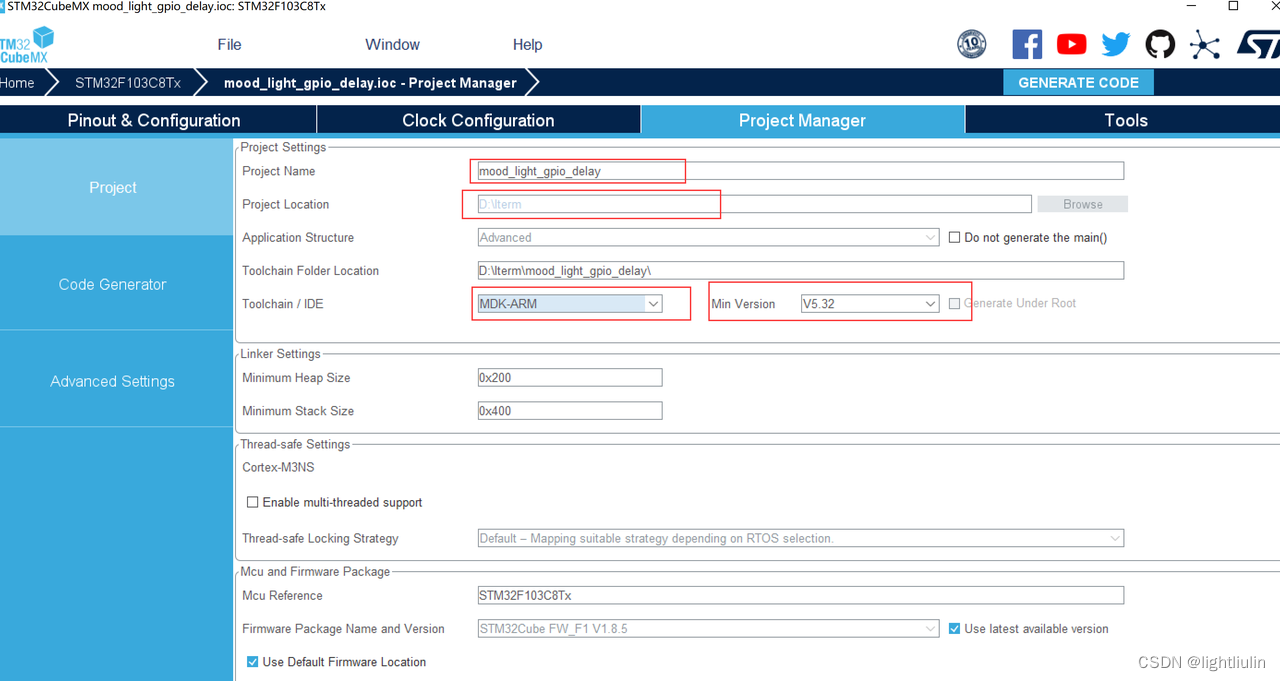This screenshot has height=681, width=1280.
Task: Open the 10th anniversary badge icon
Action: click(x=971, y=44)
